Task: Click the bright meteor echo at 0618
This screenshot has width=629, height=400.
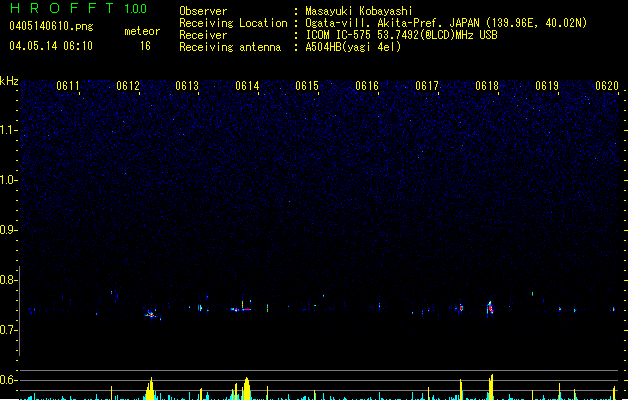Action: [x=490, y=308]
